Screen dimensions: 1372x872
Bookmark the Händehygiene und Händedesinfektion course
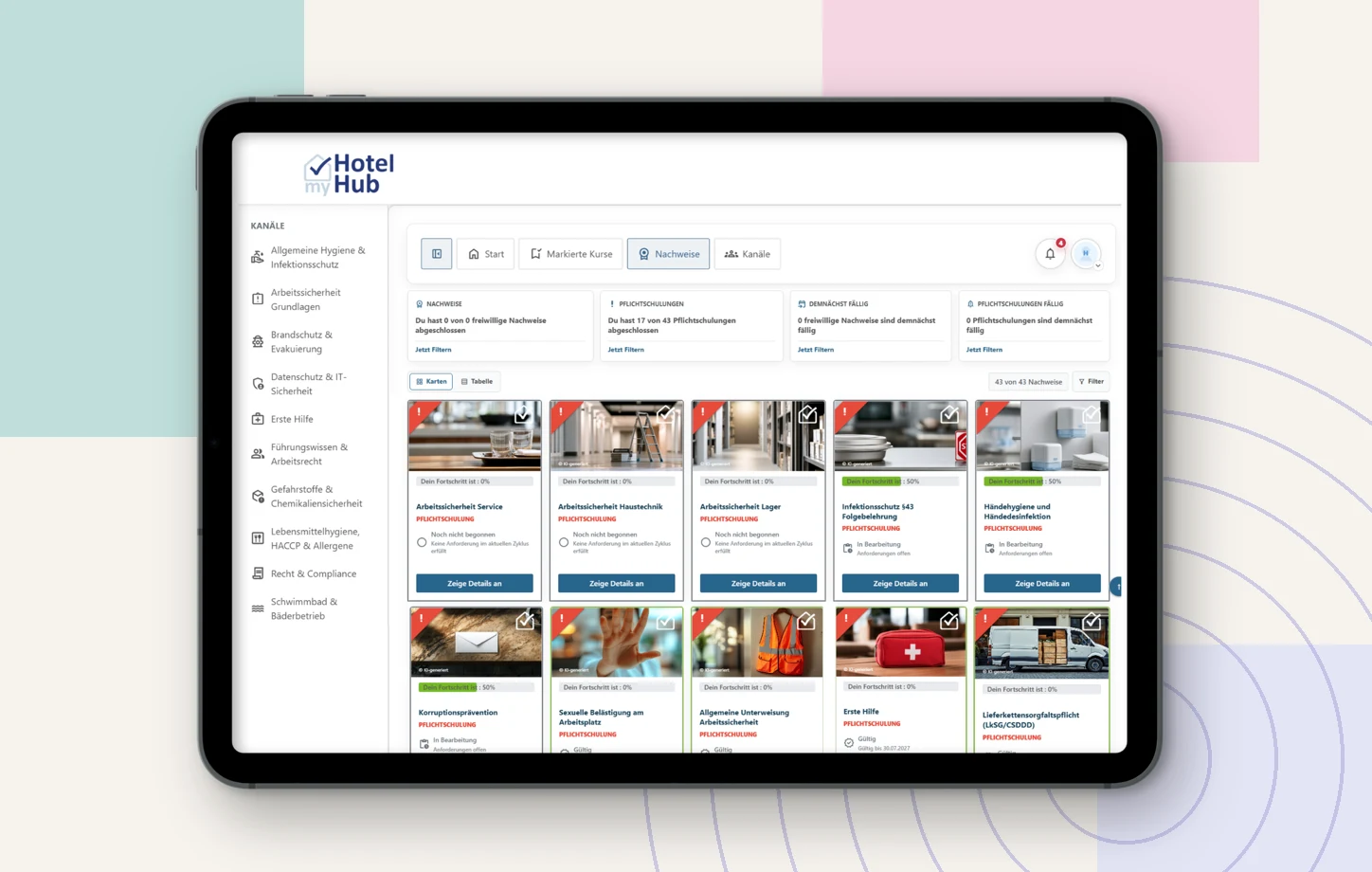pyautogui.click(x=1091, y=414)
